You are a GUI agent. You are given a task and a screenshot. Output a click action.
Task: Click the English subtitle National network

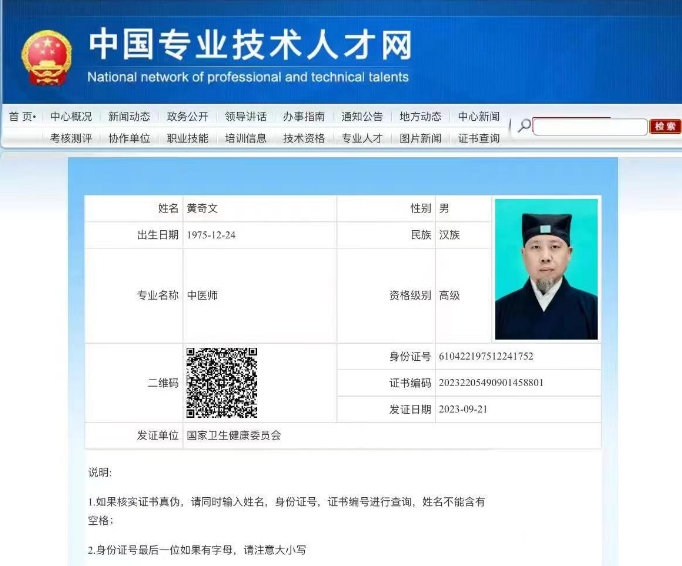(x=248, y=77)
